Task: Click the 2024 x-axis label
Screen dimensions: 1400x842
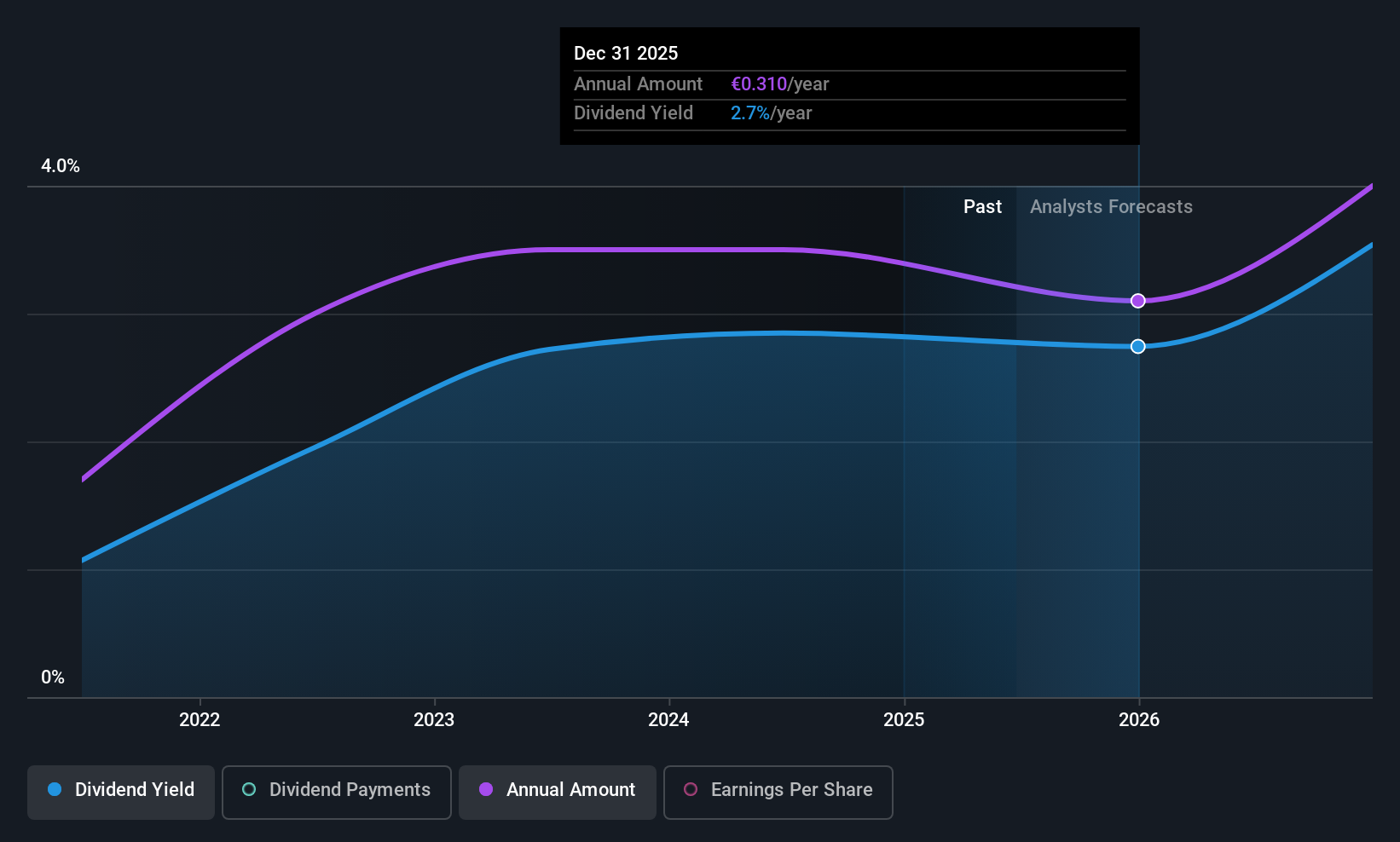Action: tap(668, 720)
